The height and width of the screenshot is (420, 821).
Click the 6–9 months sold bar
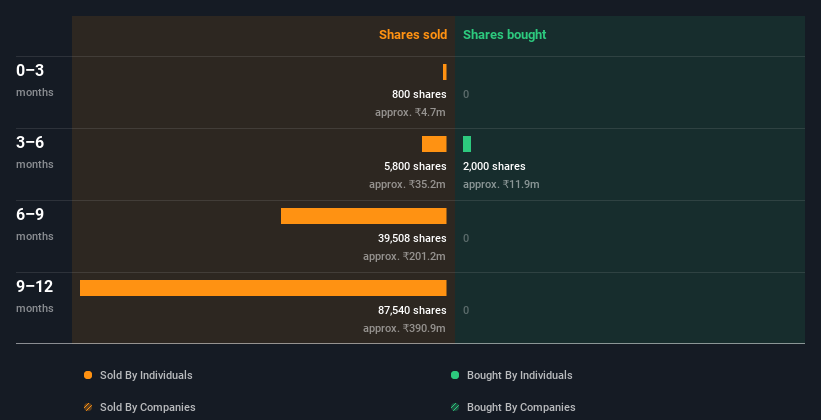(364, 216)
